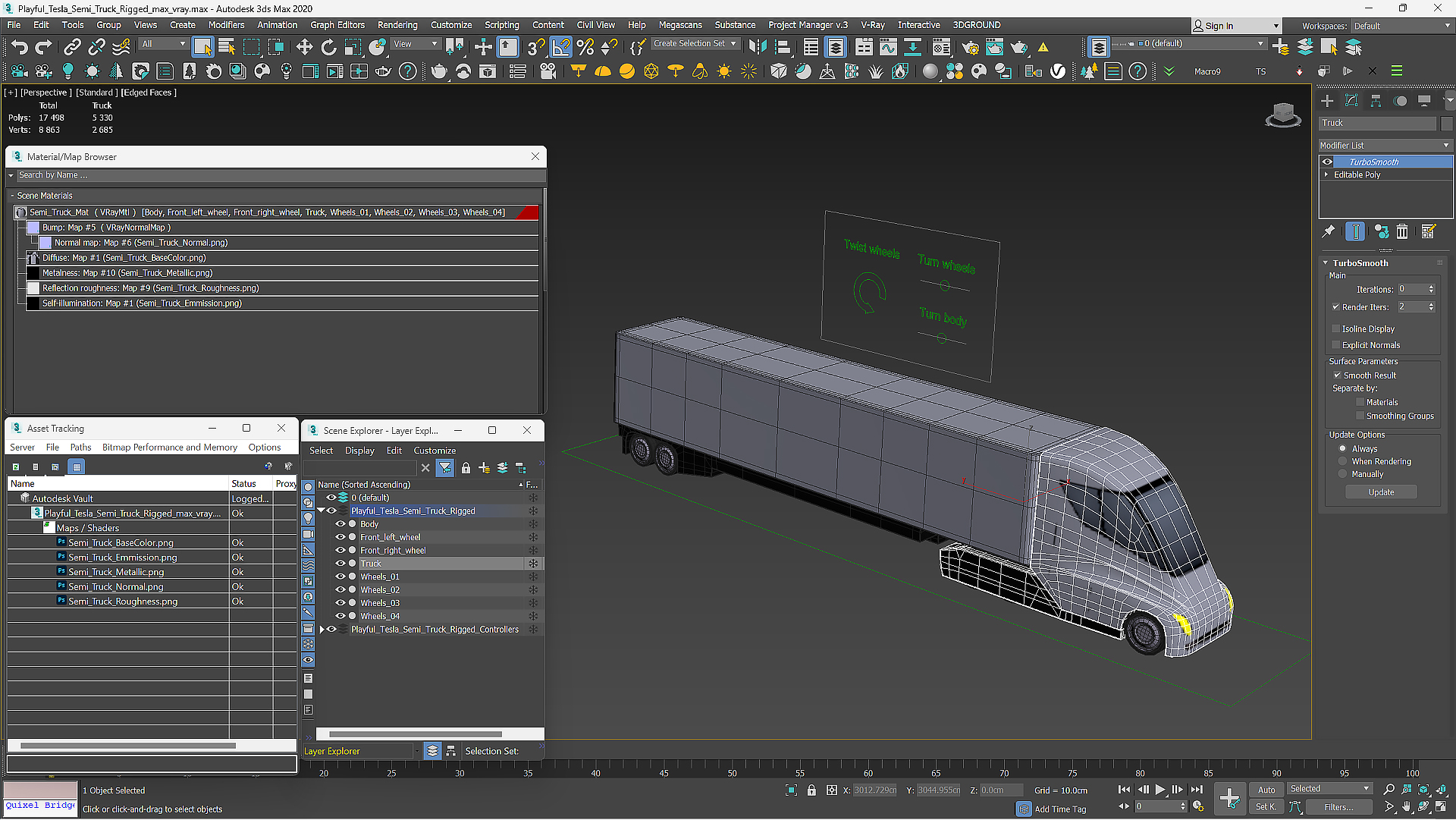Expand Playful_Tesla_Semi_Truck_Rigged_Controllers layer
The height and width of the screenshot is (820, 1456).
tap(322, 630)
